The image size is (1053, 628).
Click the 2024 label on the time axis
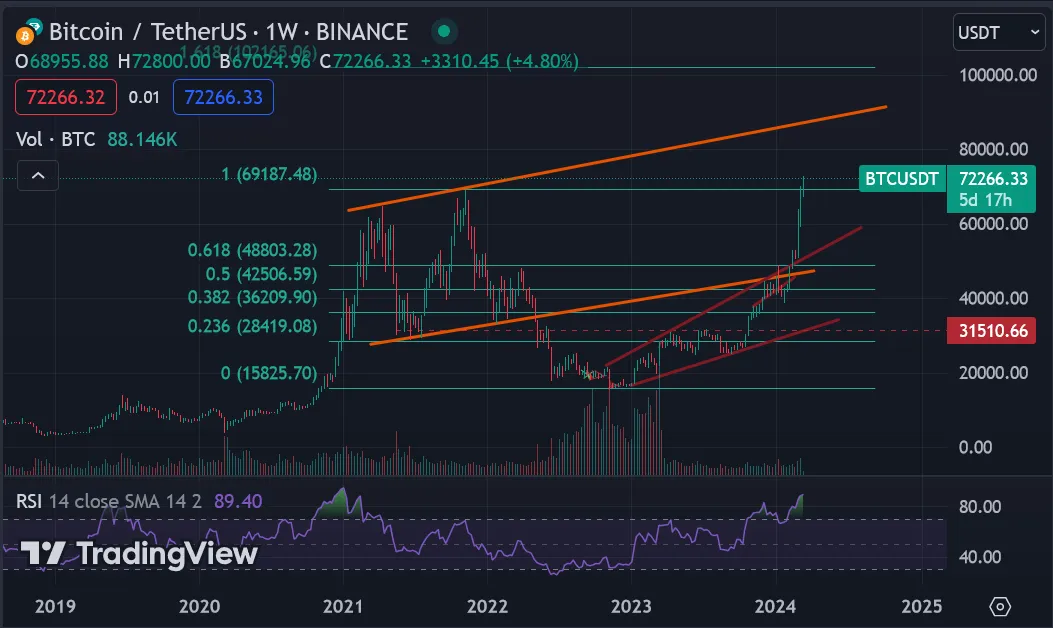tap(775, 607)
